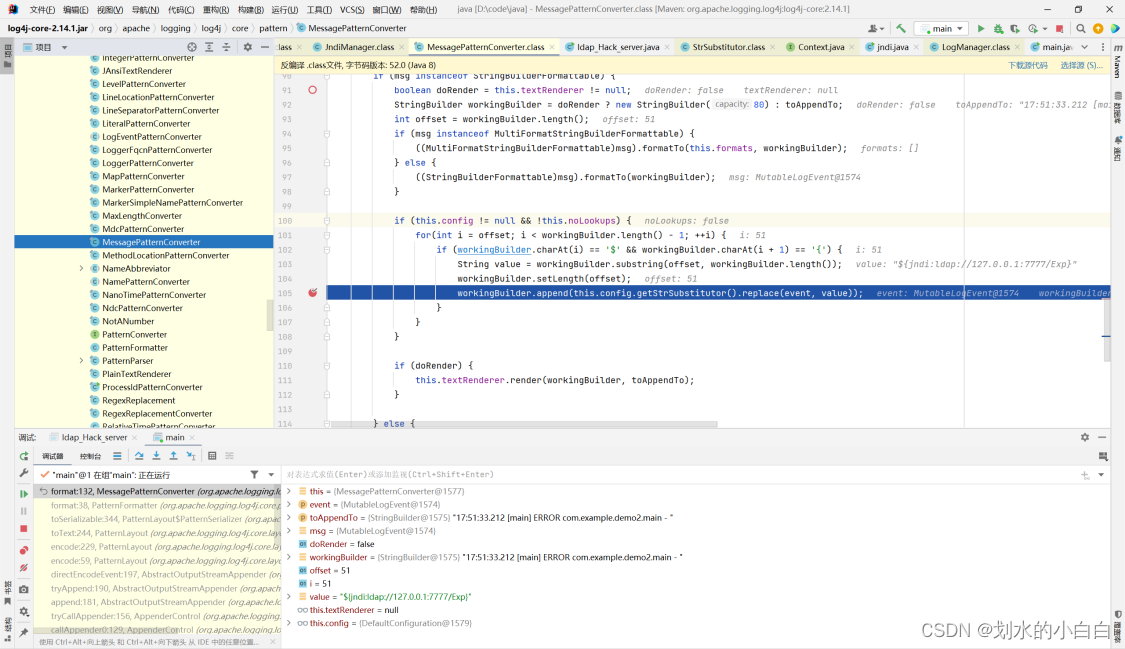
Task: Run to cursor in debugger
Action: [191, 456]
